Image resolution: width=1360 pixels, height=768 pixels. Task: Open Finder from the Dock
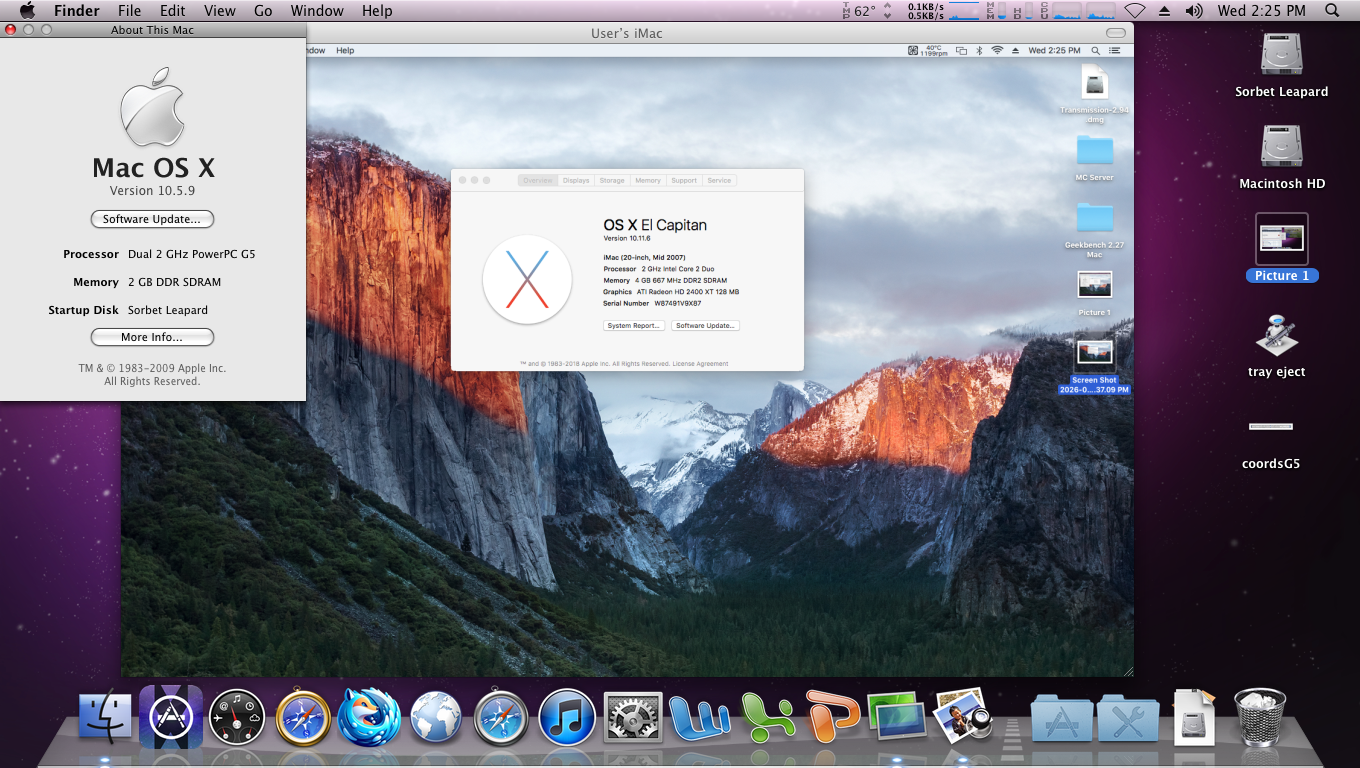[105, 717]
